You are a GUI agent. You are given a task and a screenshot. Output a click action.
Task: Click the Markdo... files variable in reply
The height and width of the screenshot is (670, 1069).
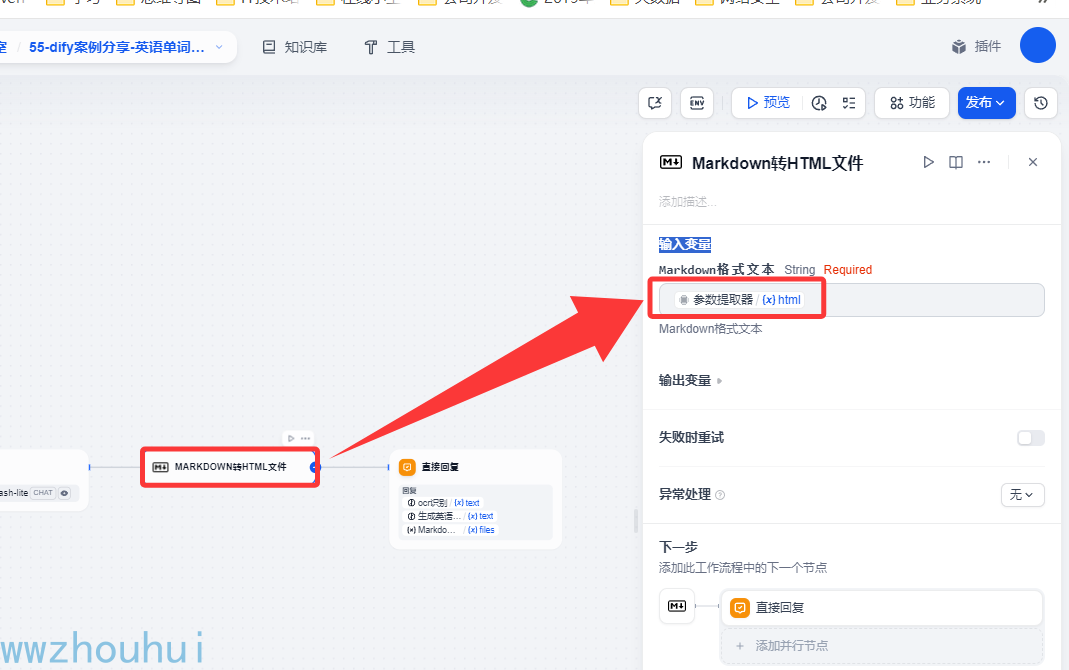click(450, 530)
